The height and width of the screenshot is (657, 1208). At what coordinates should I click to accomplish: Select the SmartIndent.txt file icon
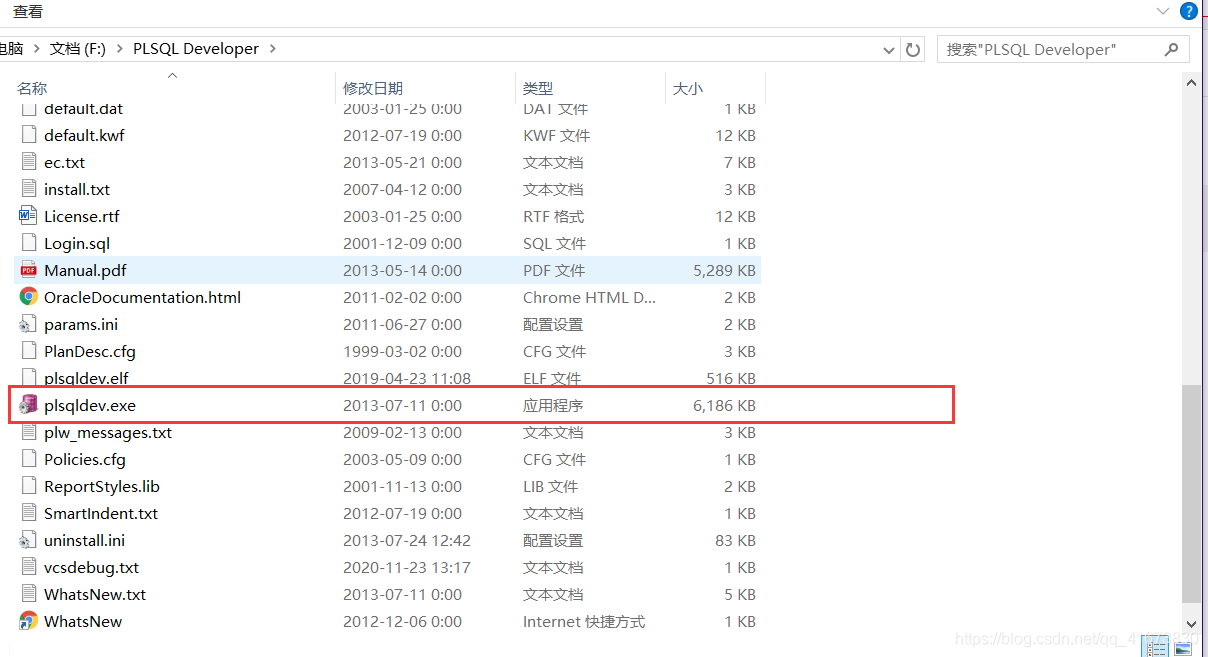28,513
